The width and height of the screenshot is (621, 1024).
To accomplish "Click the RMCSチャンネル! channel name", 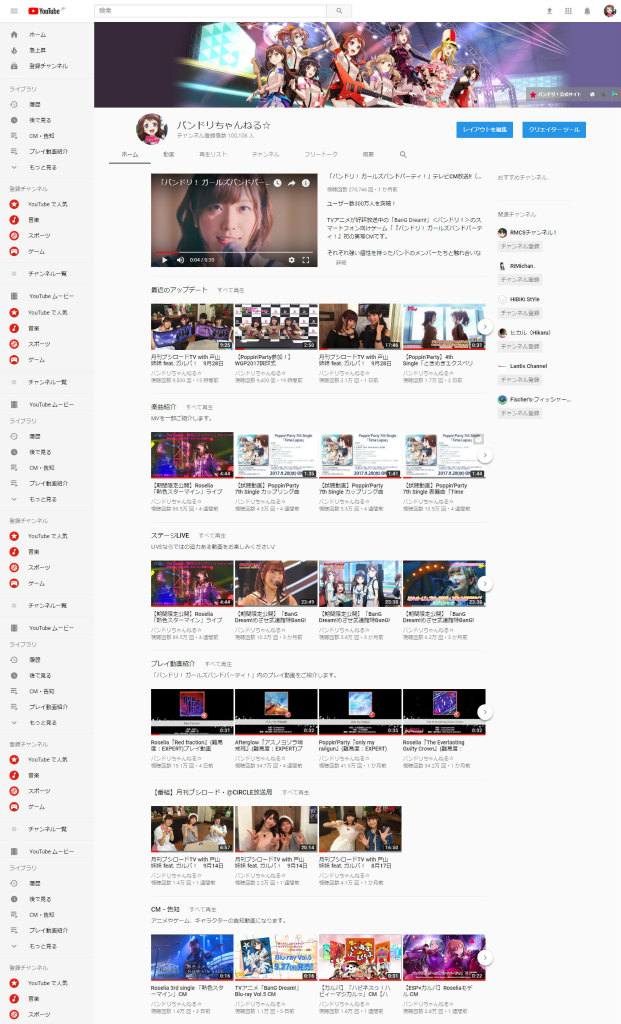I will pyautogui.click(x=533, y=232).
